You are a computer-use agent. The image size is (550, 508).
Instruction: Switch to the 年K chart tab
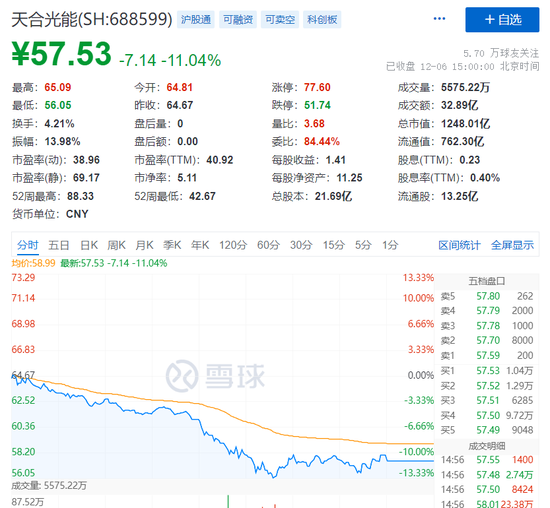click(x=200, y=245)
